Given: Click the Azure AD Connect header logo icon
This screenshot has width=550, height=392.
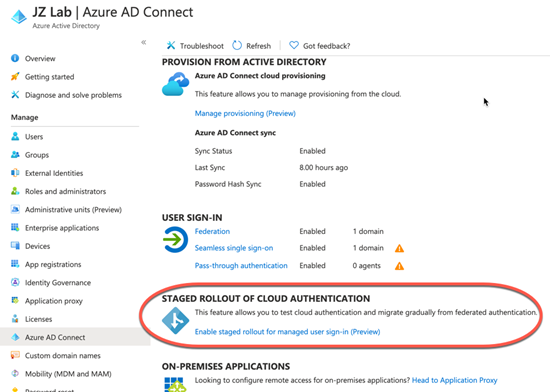Looking at the screenshot, I should pos(19,16).
